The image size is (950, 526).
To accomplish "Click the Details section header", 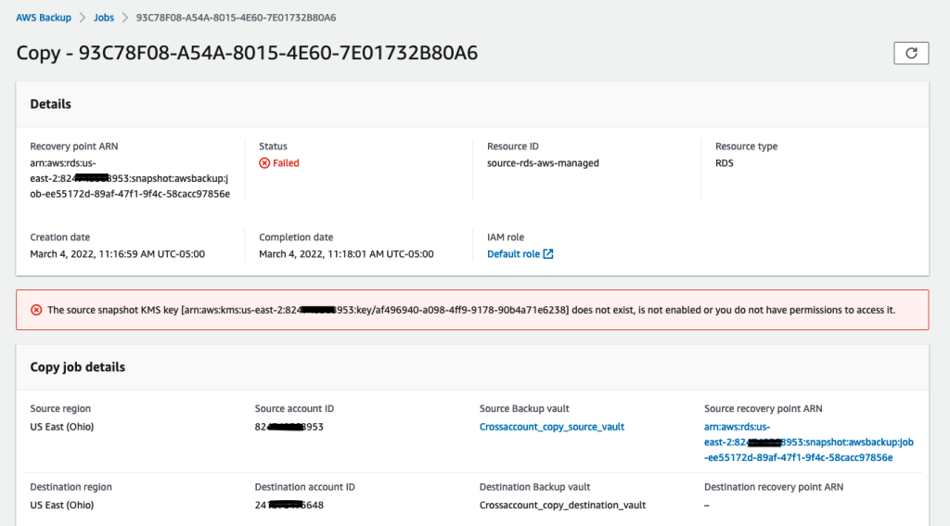I will 50,104.
